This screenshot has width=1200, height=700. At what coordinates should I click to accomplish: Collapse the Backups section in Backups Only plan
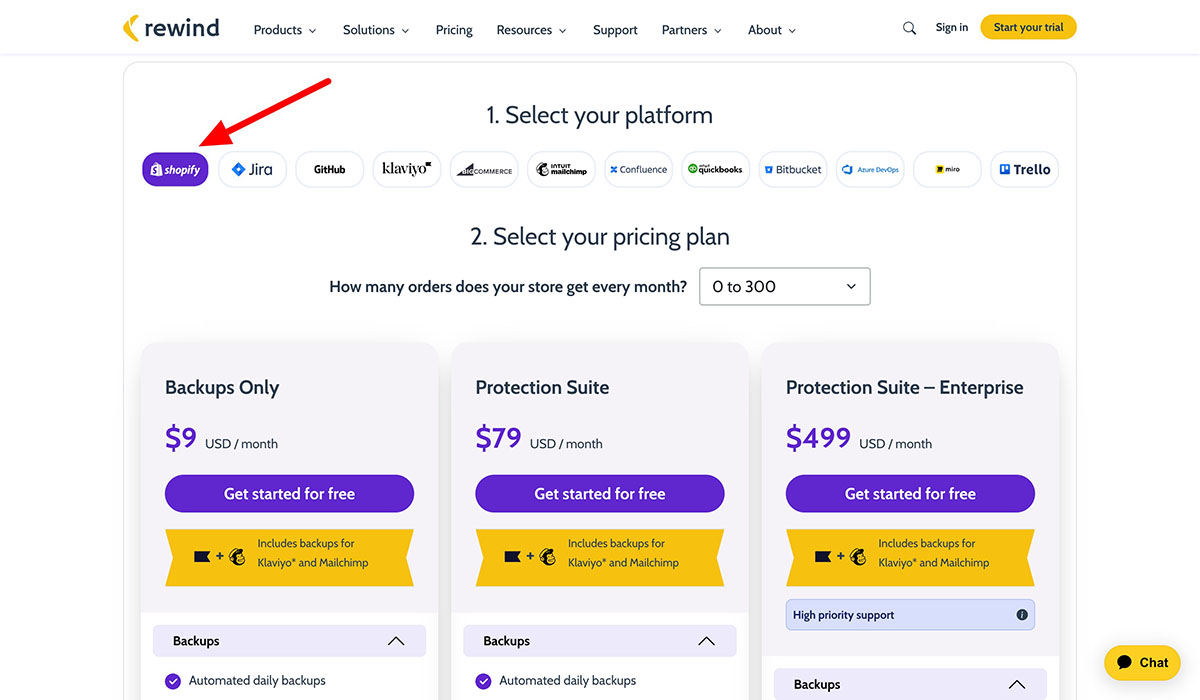[x=397, y=640]
